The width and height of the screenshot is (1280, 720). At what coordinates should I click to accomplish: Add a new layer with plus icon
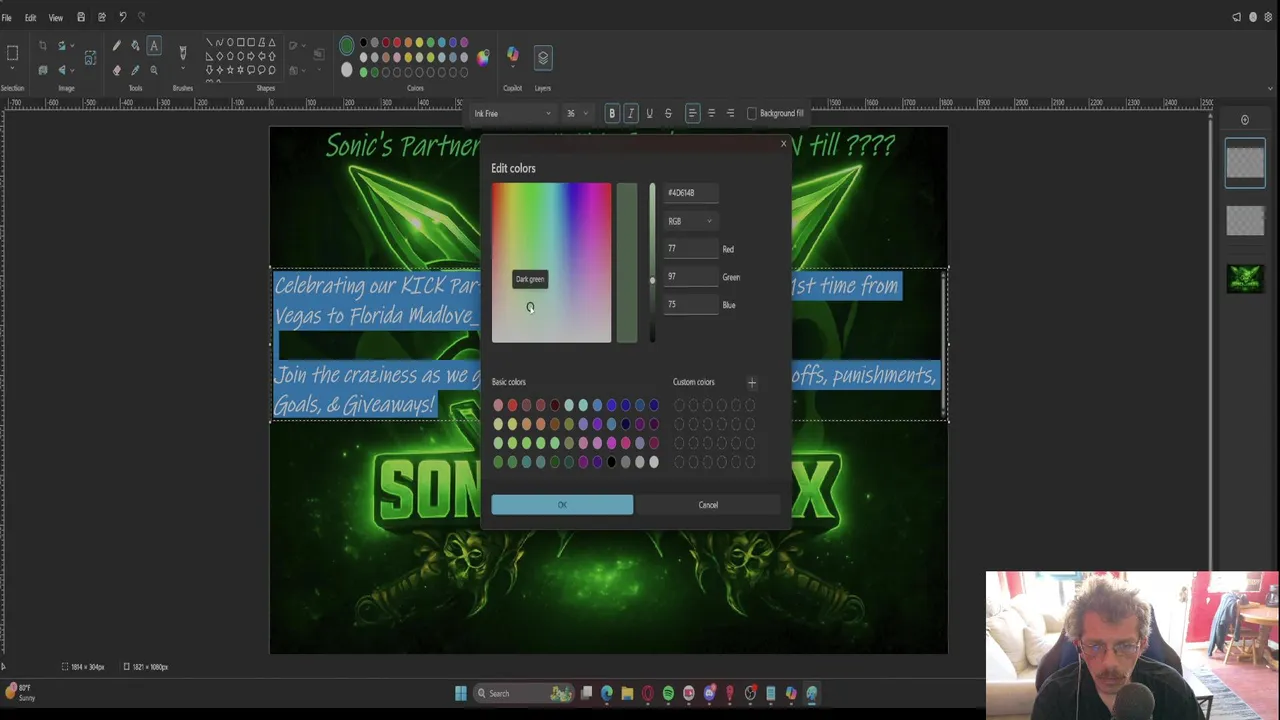click(x=1245, y=120)
